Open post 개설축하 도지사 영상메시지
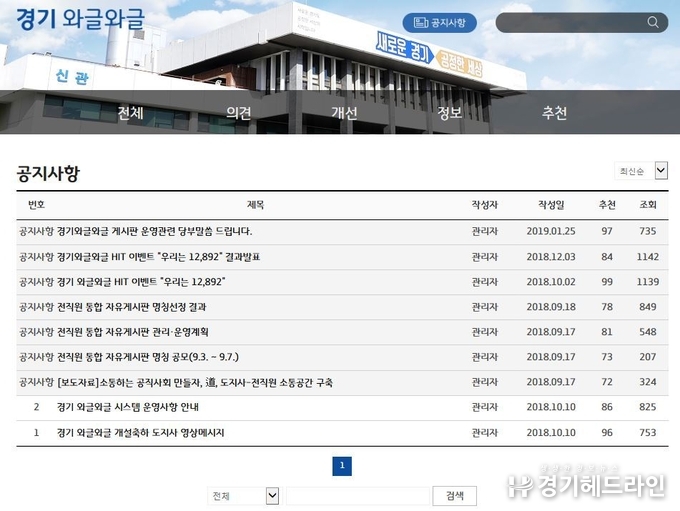This screenshot has width=680, height=511. pyautogui.click(x=141, y=432)
